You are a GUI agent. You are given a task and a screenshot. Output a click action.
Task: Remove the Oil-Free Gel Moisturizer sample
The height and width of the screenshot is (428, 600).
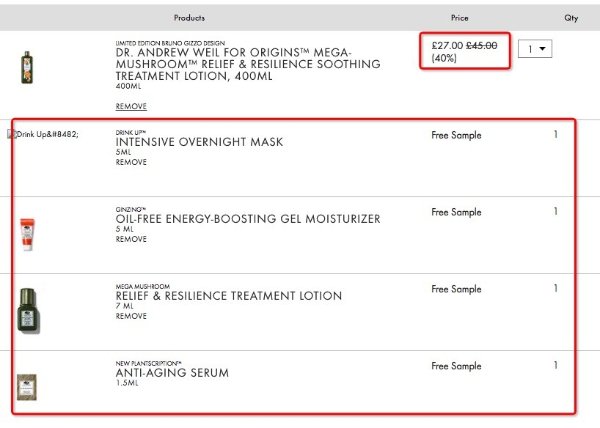click(131, 239)
